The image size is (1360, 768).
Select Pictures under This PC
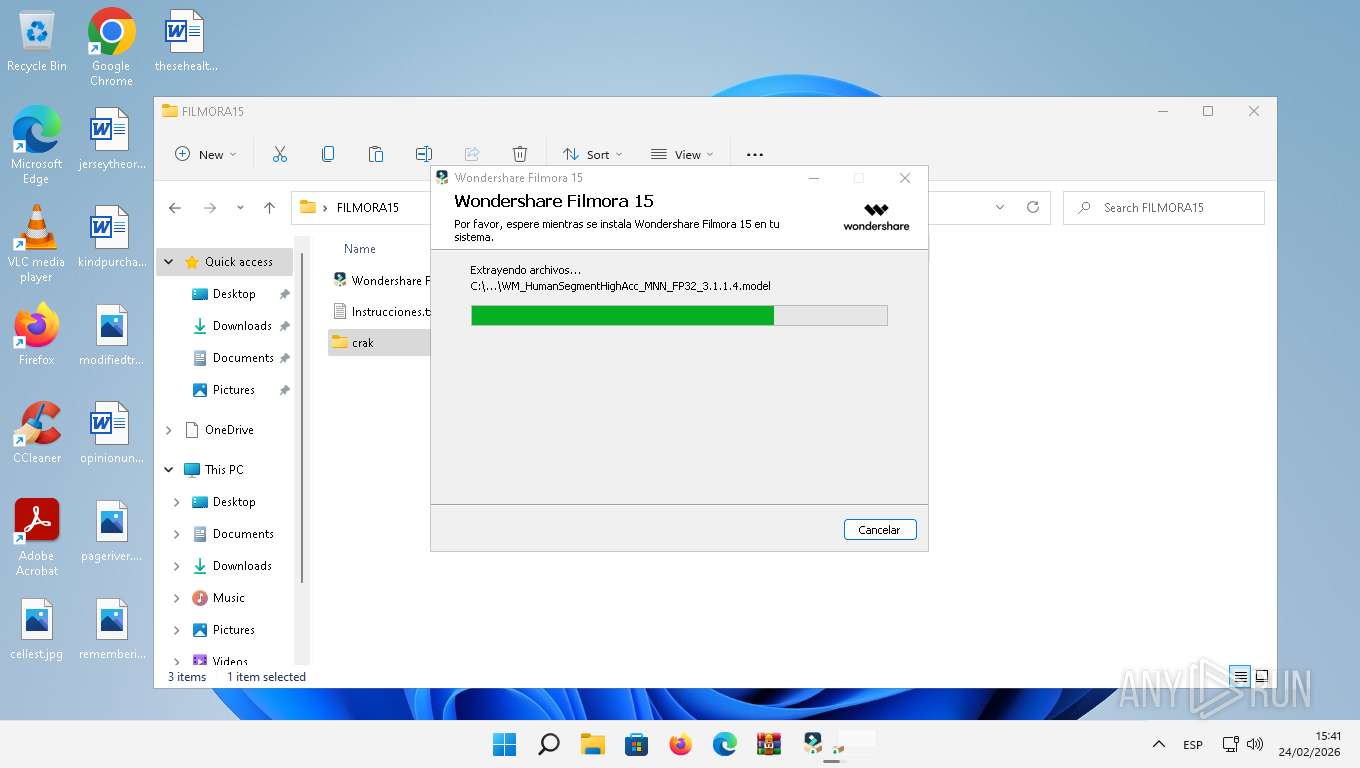point(233,630)
